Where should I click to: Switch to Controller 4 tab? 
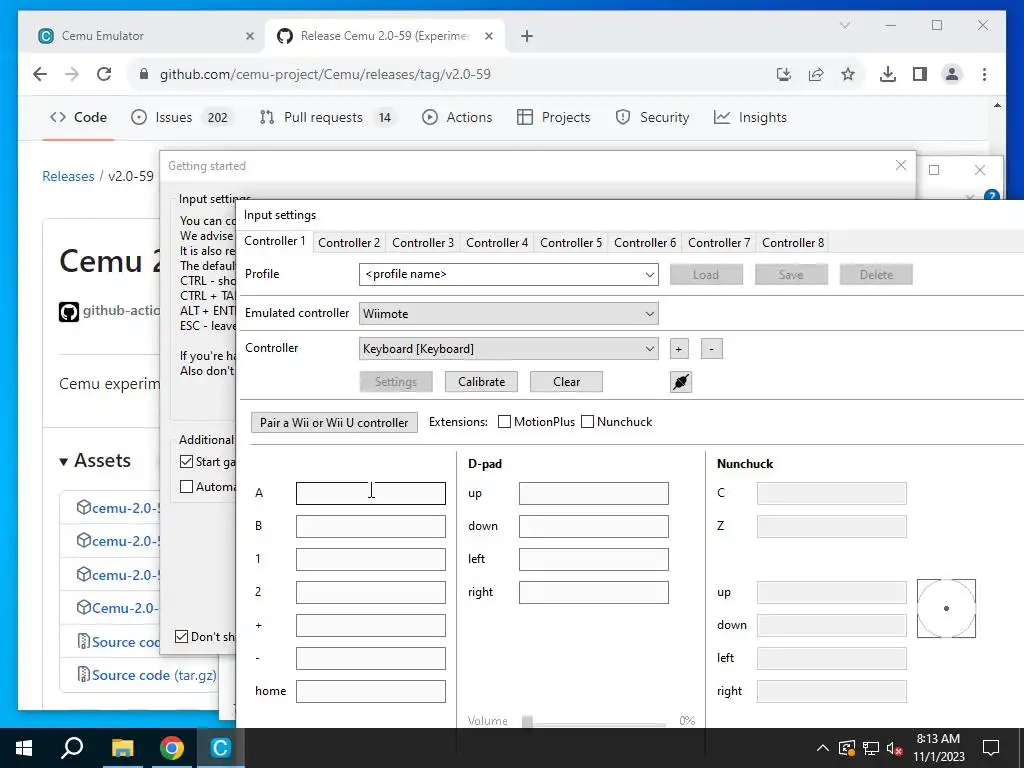497,243
